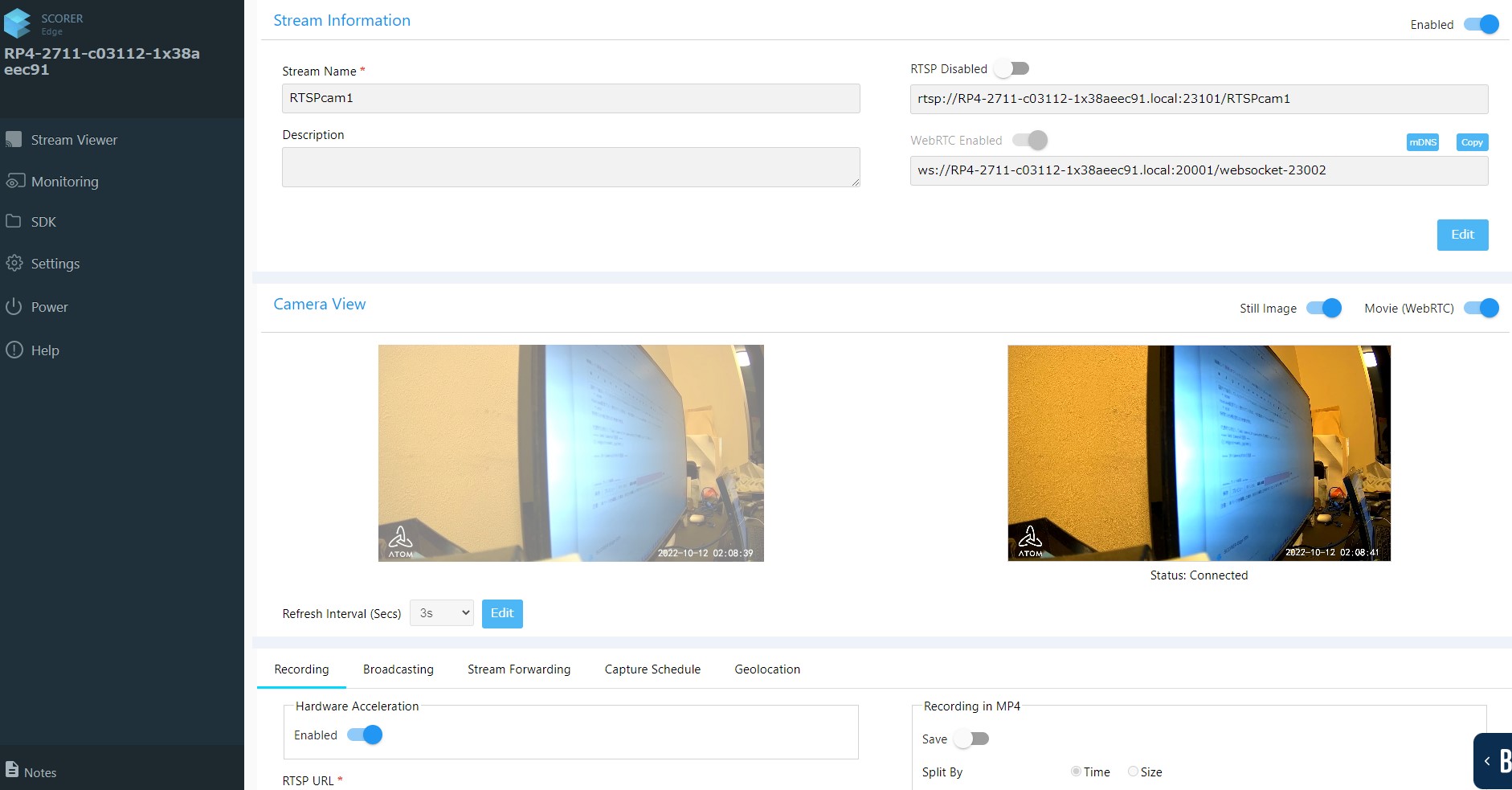
Task: Click the mDNS button
Action: (x=1422, y=142)
